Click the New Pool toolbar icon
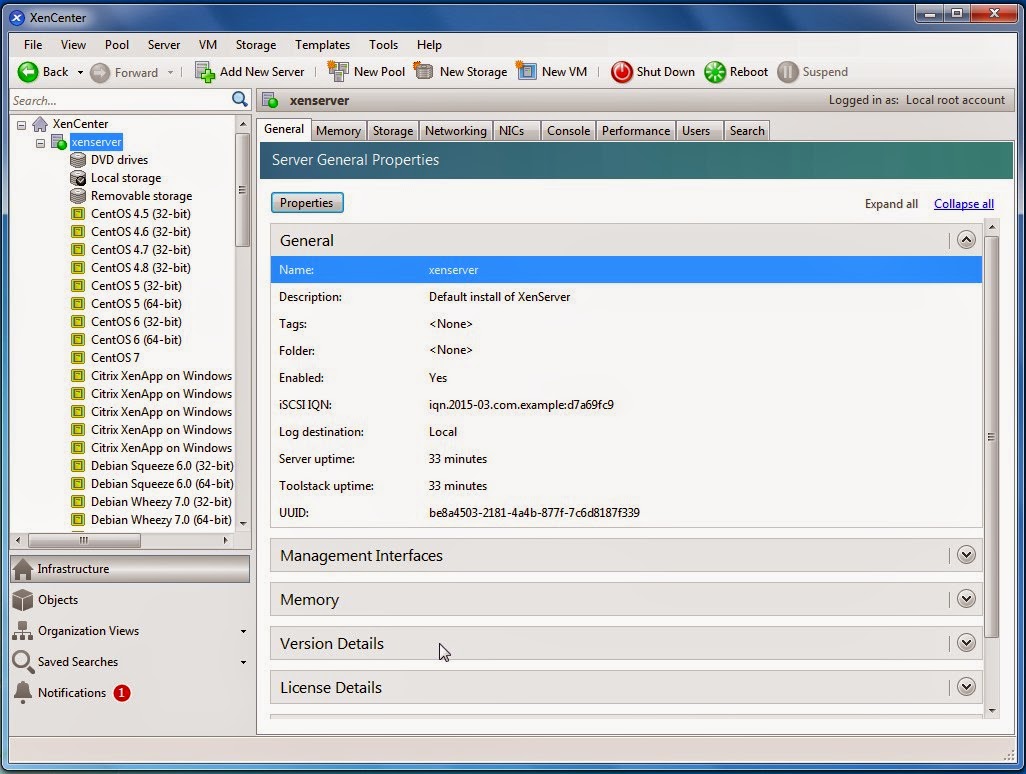This screenshot has height=774, width=1026. pyautogui.click(x=341, y=71)
